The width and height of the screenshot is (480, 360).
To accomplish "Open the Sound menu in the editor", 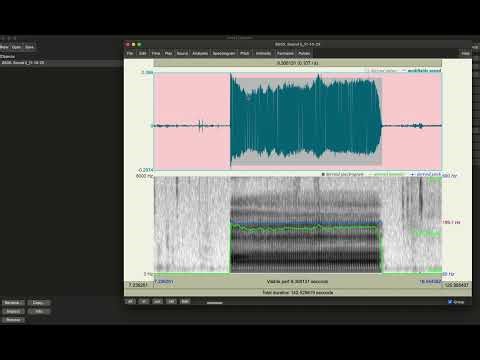I will (x=182, y=53).
